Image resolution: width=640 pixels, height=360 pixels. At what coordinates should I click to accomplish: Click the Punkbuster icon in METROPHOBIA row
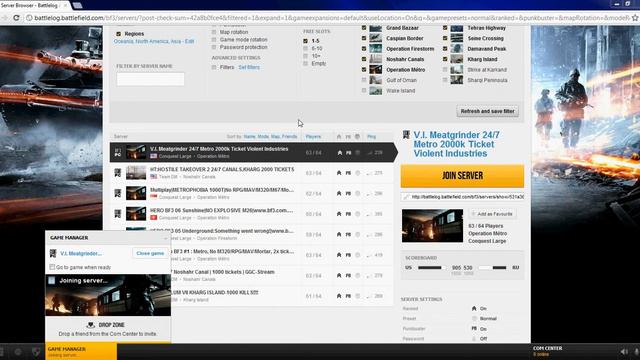point(348,193)
